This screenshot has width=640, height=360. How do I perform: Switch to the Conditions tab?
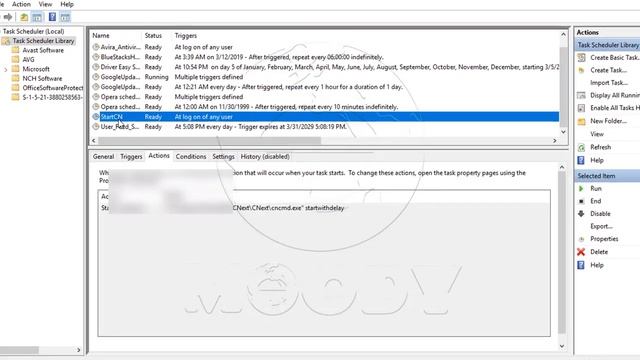click(x=191, y=157)
